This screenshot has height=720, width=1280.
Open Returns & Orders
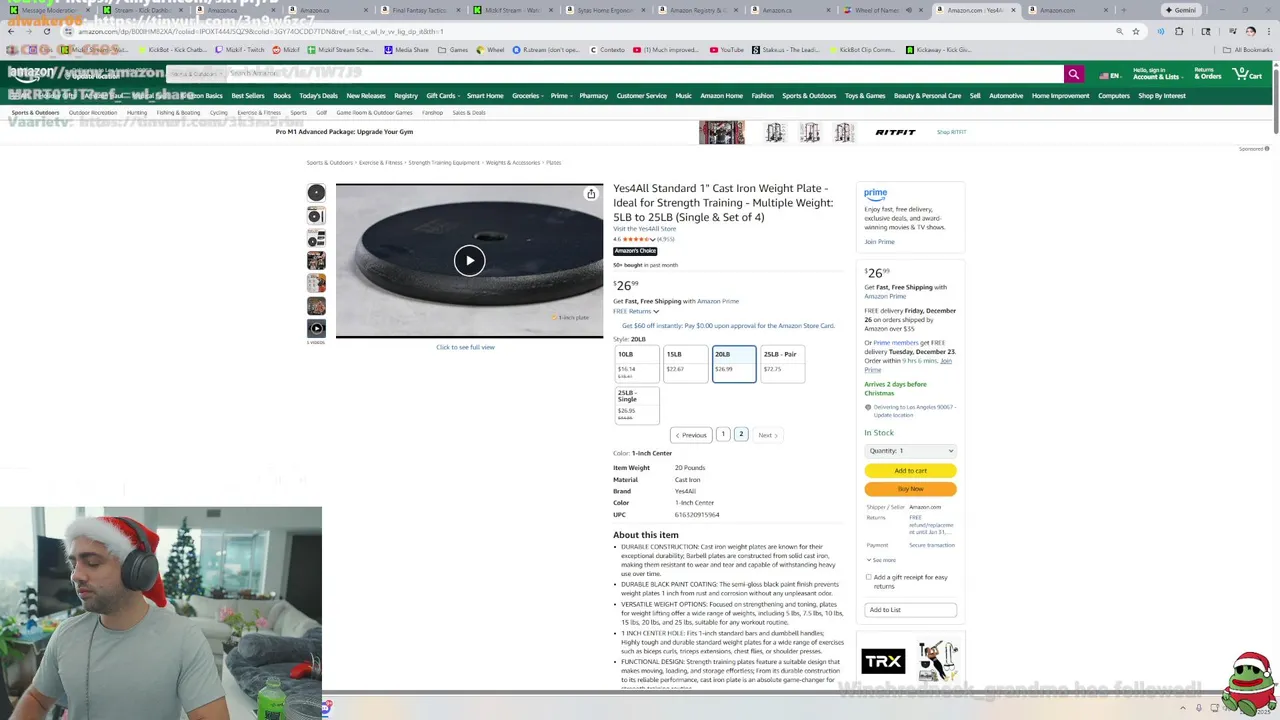click(x=1208, y=74)
